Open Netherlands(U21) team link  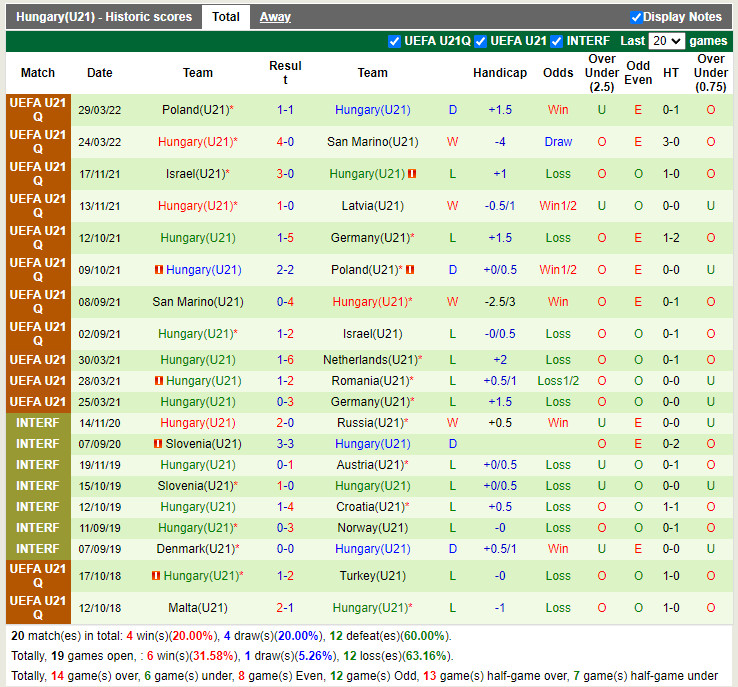coord(370,360)
